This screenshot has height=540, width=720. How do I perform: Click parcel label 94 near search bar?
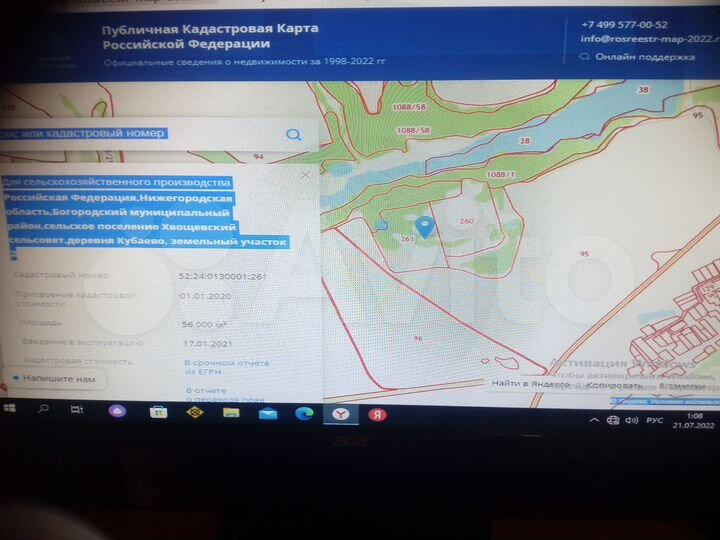click(259, 157)
